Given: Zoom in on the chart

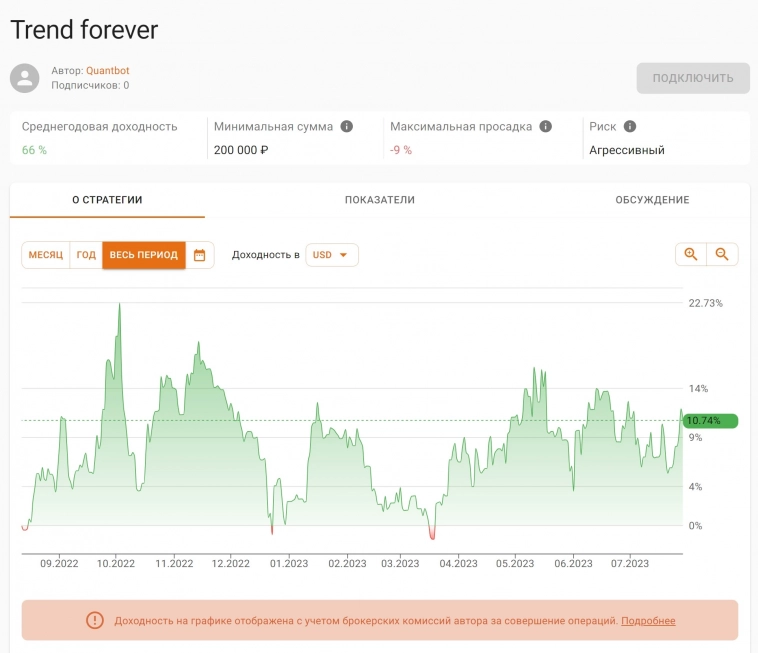Looking at the screenshot, I should [x=690, y=255].
